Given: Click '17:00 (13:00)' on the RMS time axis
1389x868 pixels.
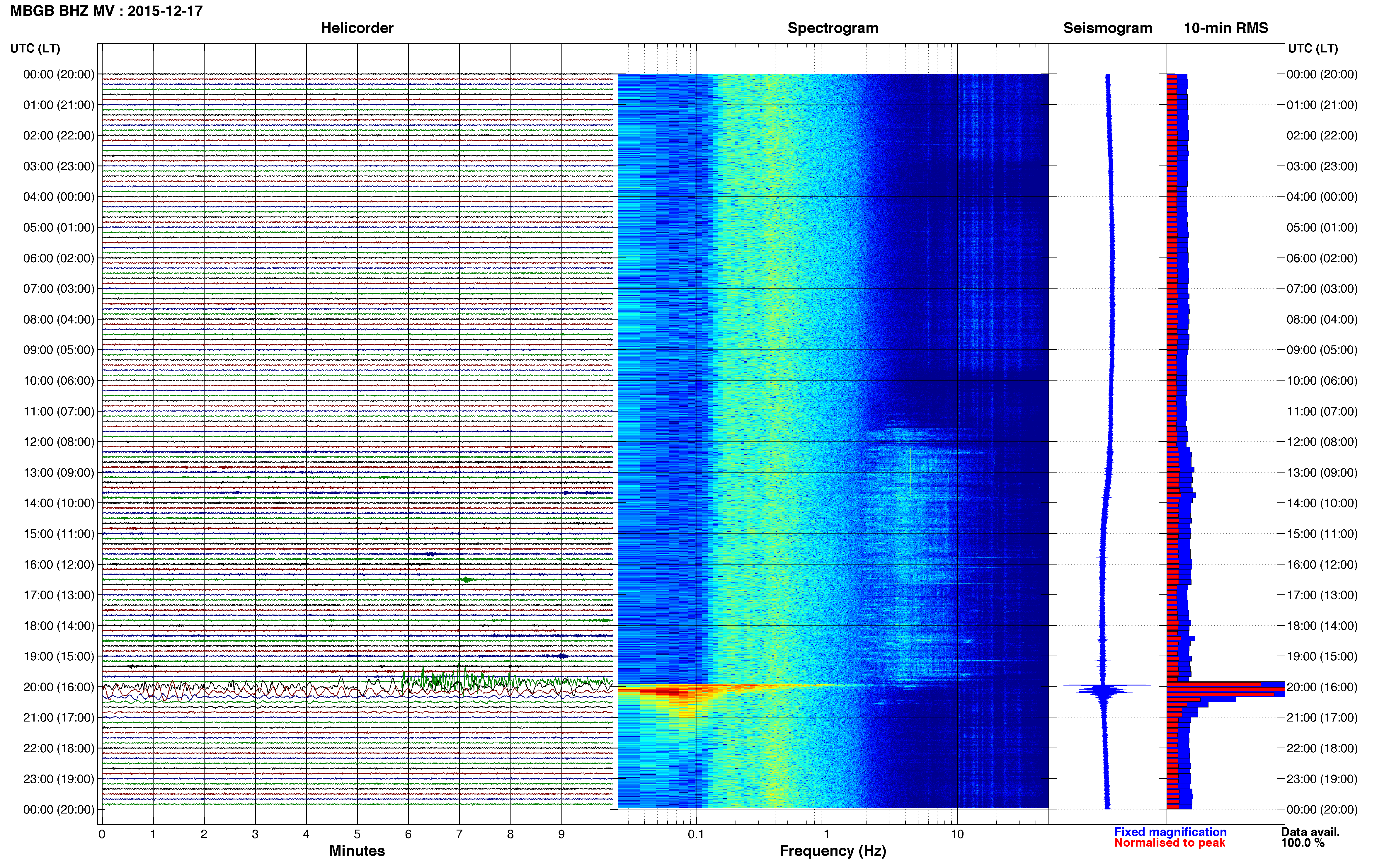Looking at the screenshot, I should click(1322, 595).
